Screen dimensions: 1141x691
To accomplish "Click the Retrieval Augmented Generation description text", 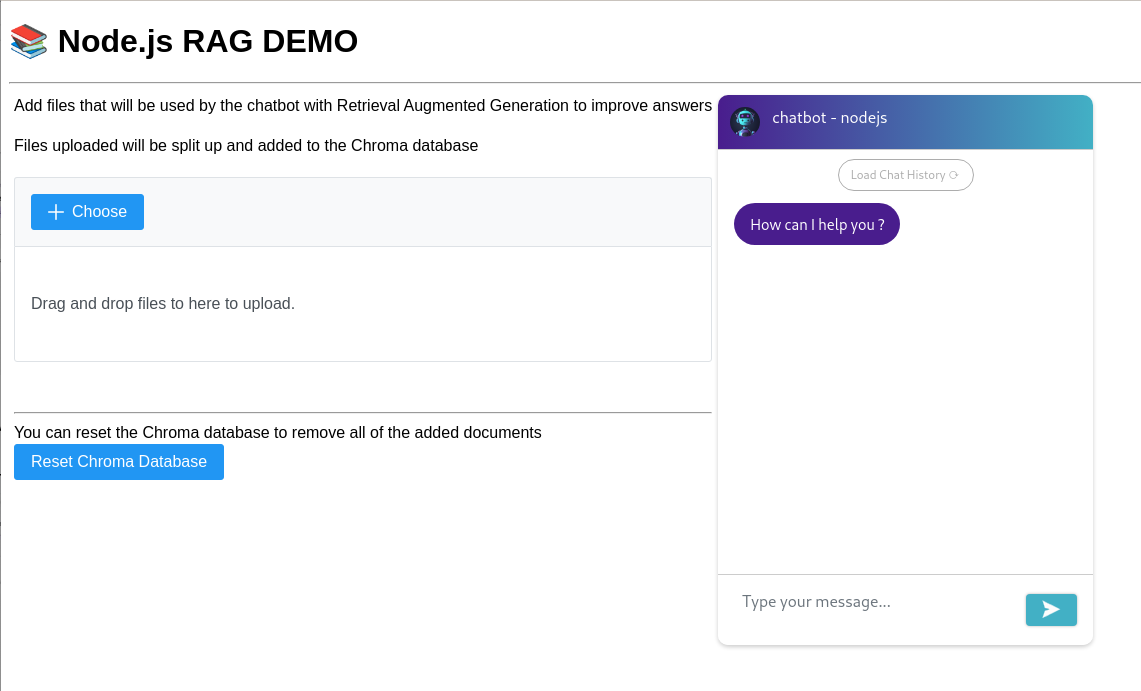I will (362, 105).
